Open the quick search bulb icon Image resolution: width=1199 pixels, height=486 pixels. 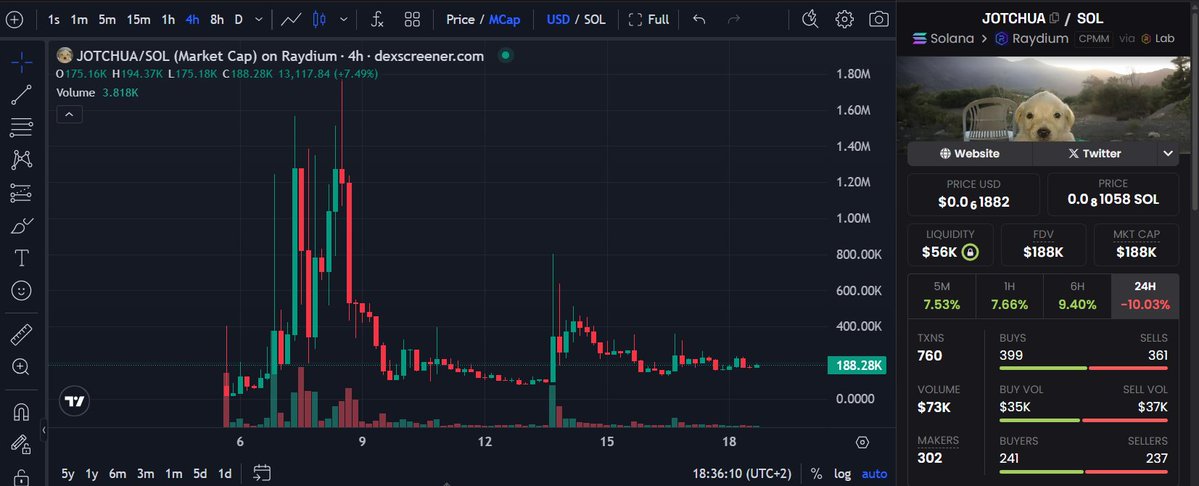[811, 19]
